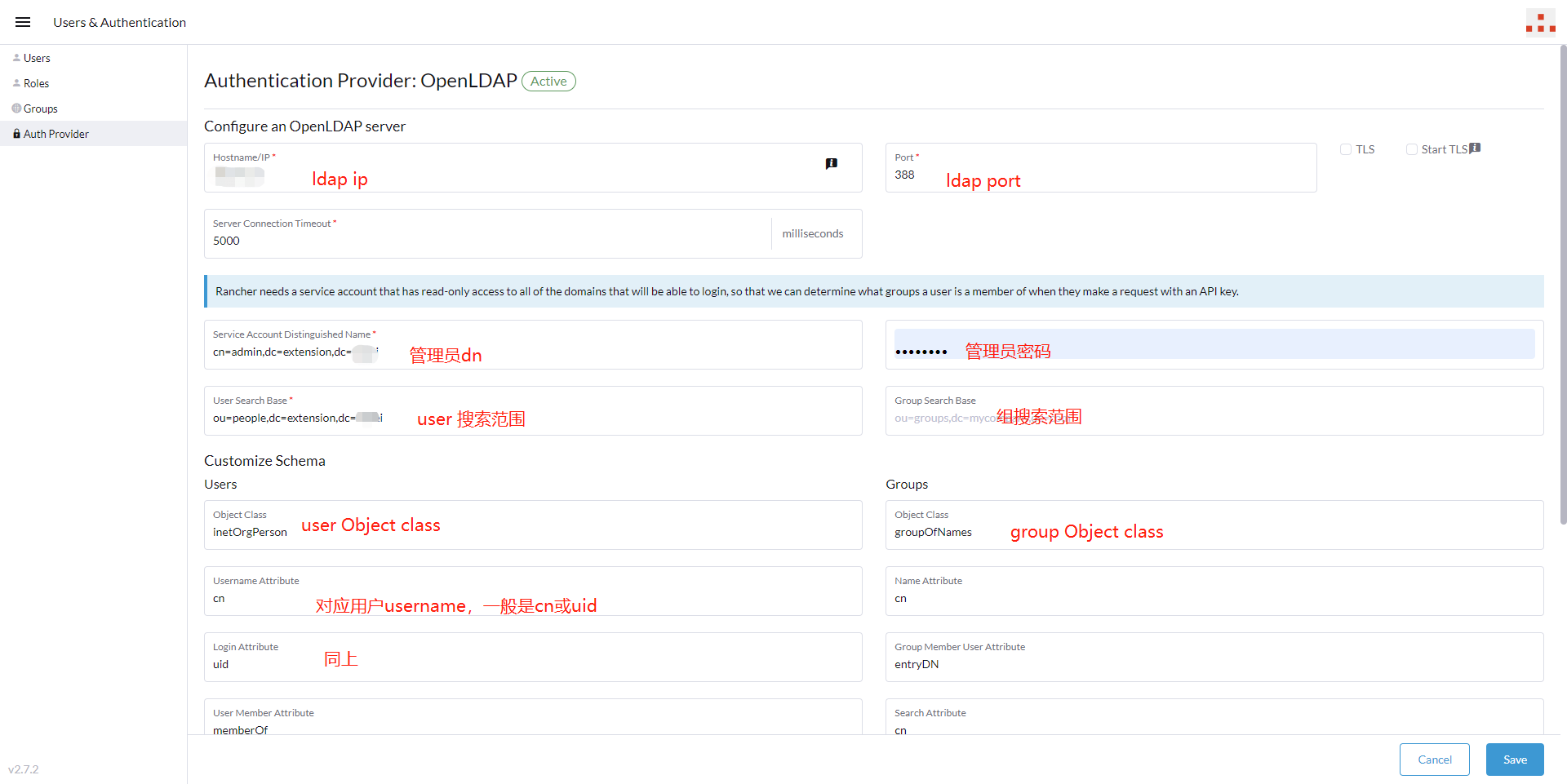The image size is (1567, 784).
Task: Click the Configure an OpenLDAP server heading
Action: coord(304,126)
